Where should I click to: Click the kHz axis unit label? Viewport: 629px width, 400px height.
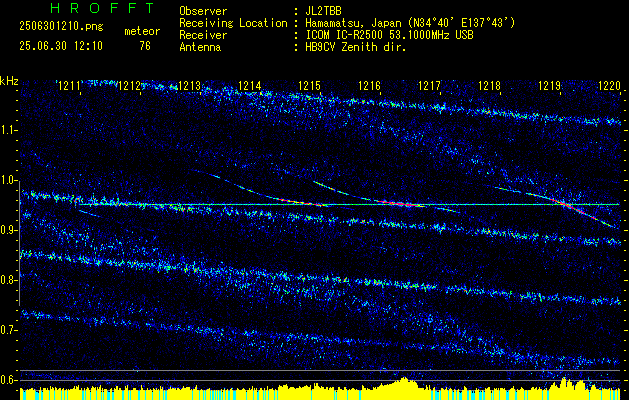(9, 81)
